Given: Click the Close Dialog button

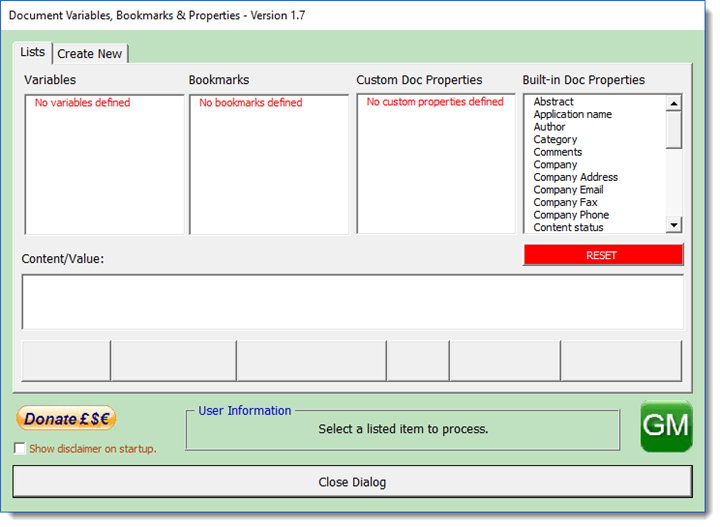Looking at the screenshot, I should [x=352, y=482].
